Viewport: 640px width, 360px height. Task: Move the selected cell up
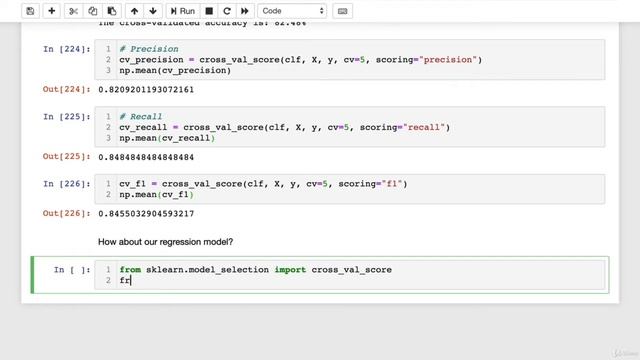pos(134,11)
